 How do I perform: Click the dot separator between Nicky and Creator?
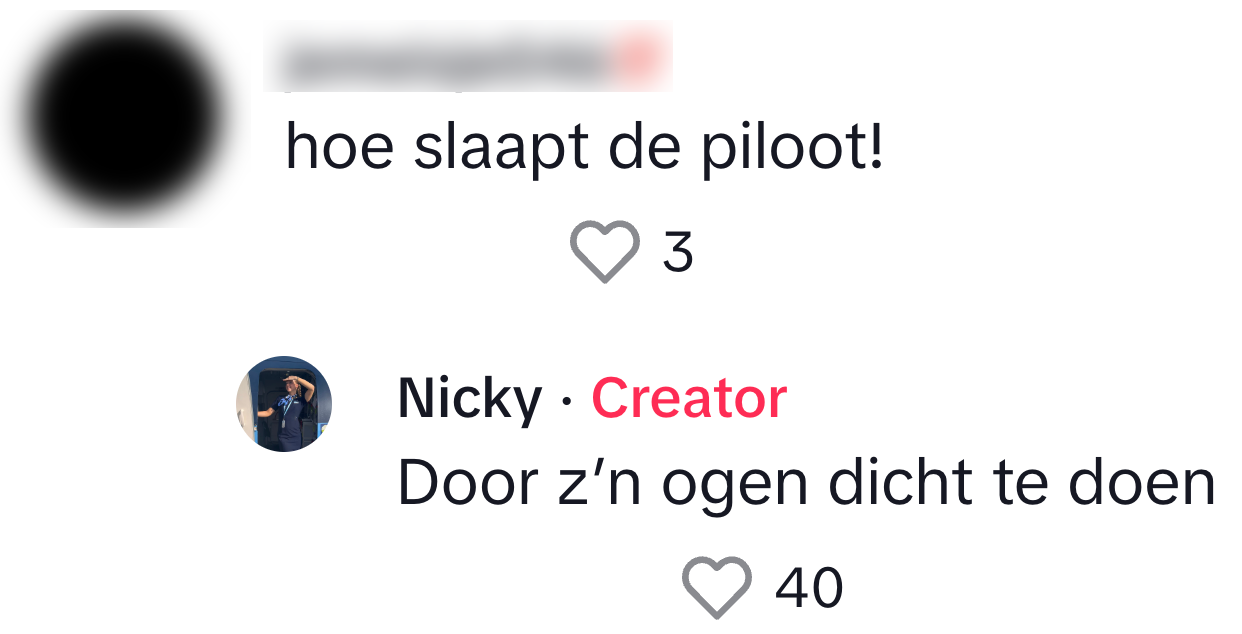click(x=567, y=401)
